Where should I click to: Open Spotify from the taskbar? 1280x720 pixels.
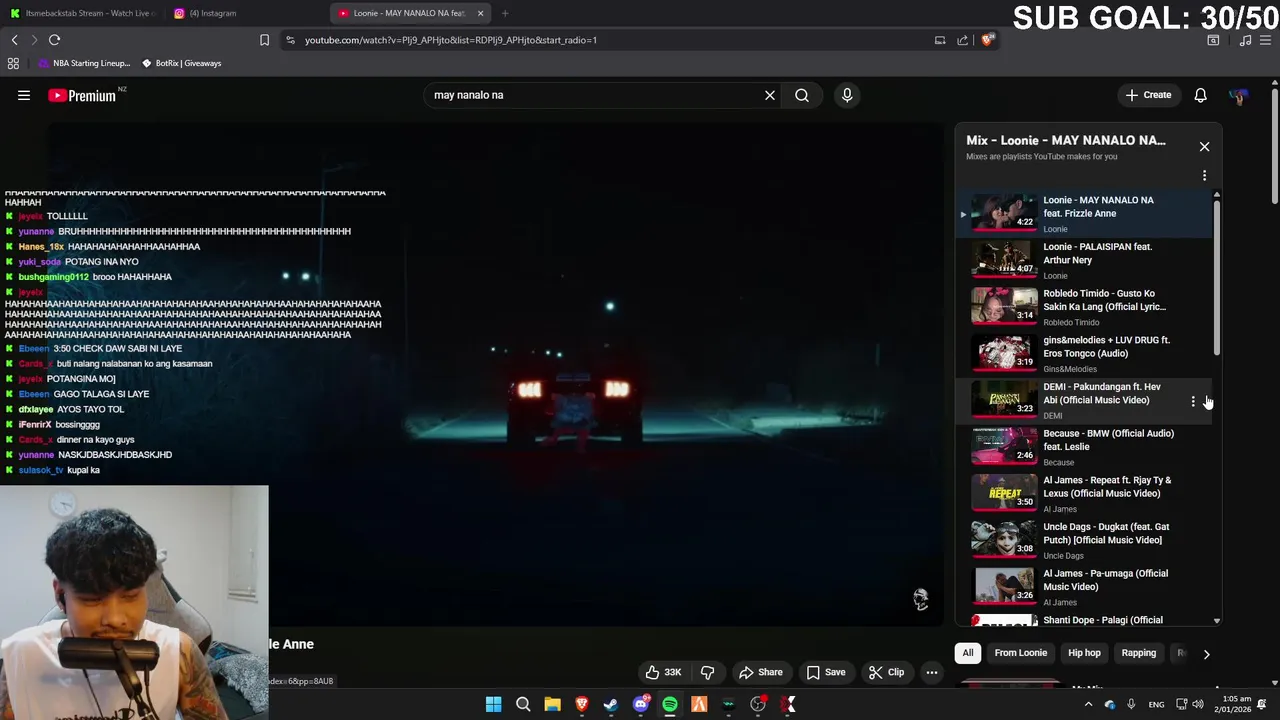(x=670, y=705)
